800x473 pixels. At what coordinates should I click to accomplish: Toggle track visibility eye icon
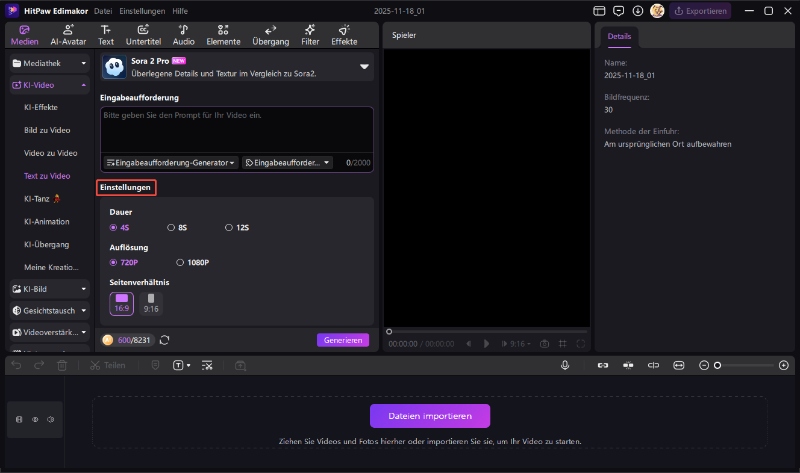(35, 419)
